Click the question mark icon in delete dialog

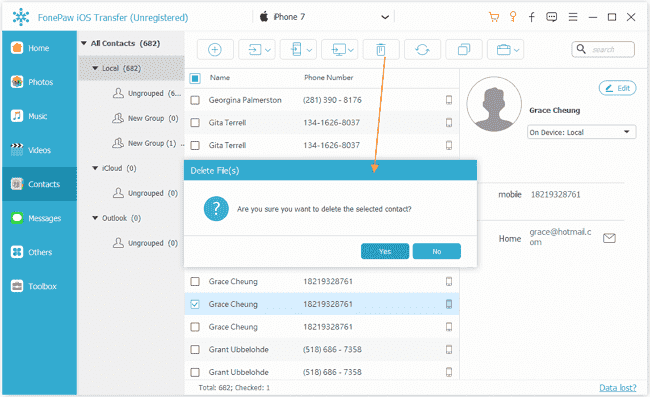tap(216, 209)
